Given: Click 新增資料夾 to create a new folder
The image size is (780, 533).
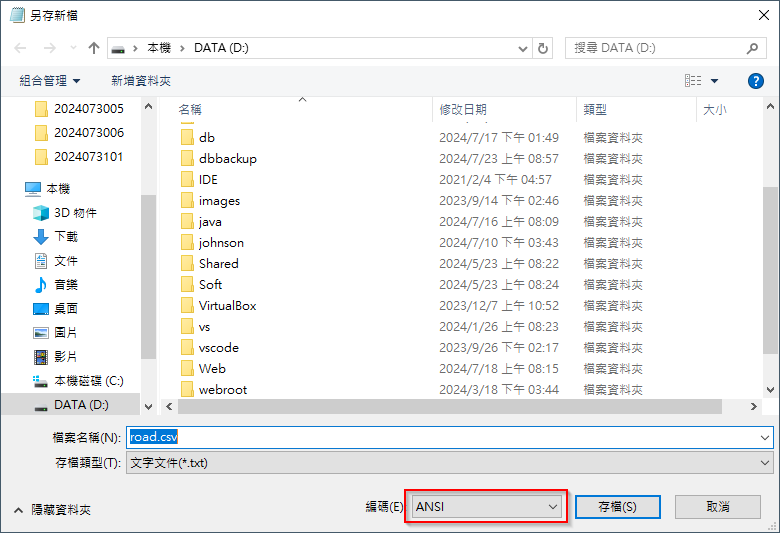Looking at the screenshot, I should point(141,81).
